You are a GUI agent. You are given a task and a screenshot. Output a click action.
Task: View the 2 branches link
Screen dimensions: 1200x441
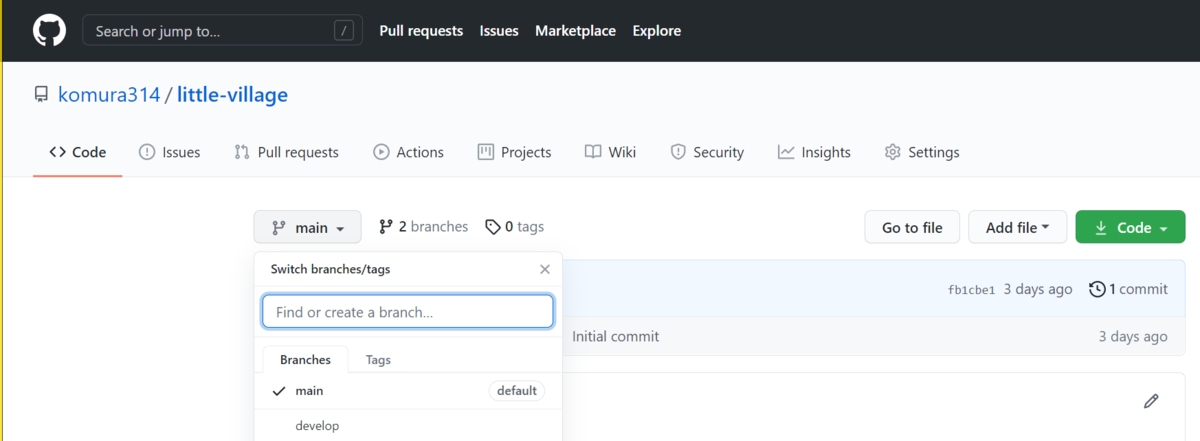tap(423, 227)
